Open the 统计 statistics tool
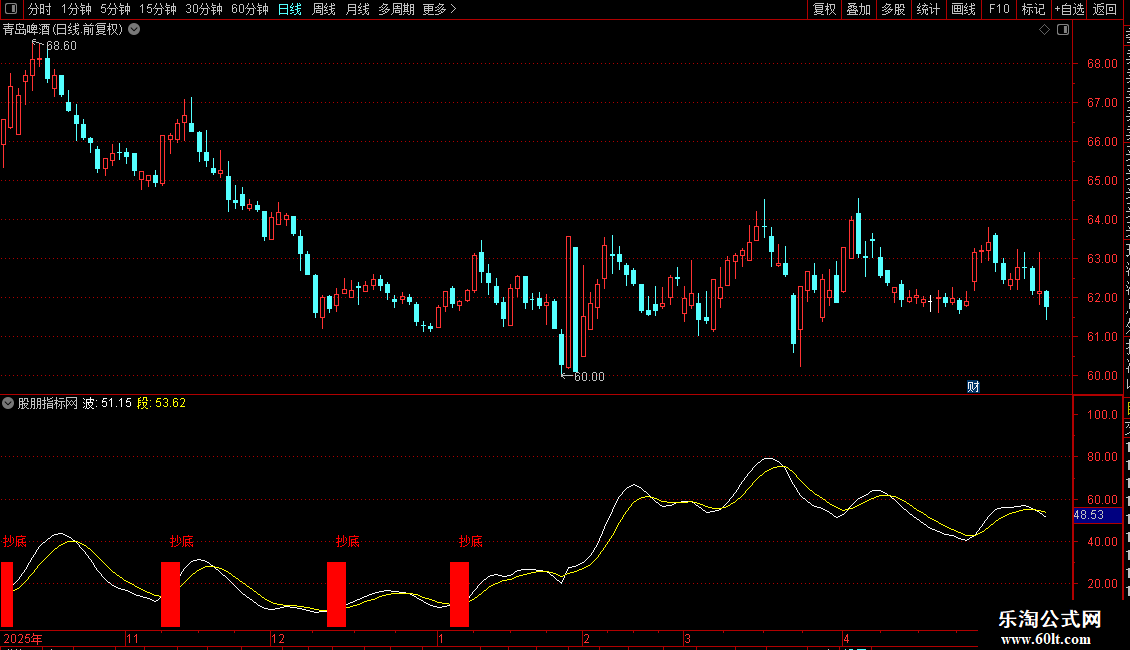Image resolution: width=1130 pixels, height=650 pixels. click(927, 9)
